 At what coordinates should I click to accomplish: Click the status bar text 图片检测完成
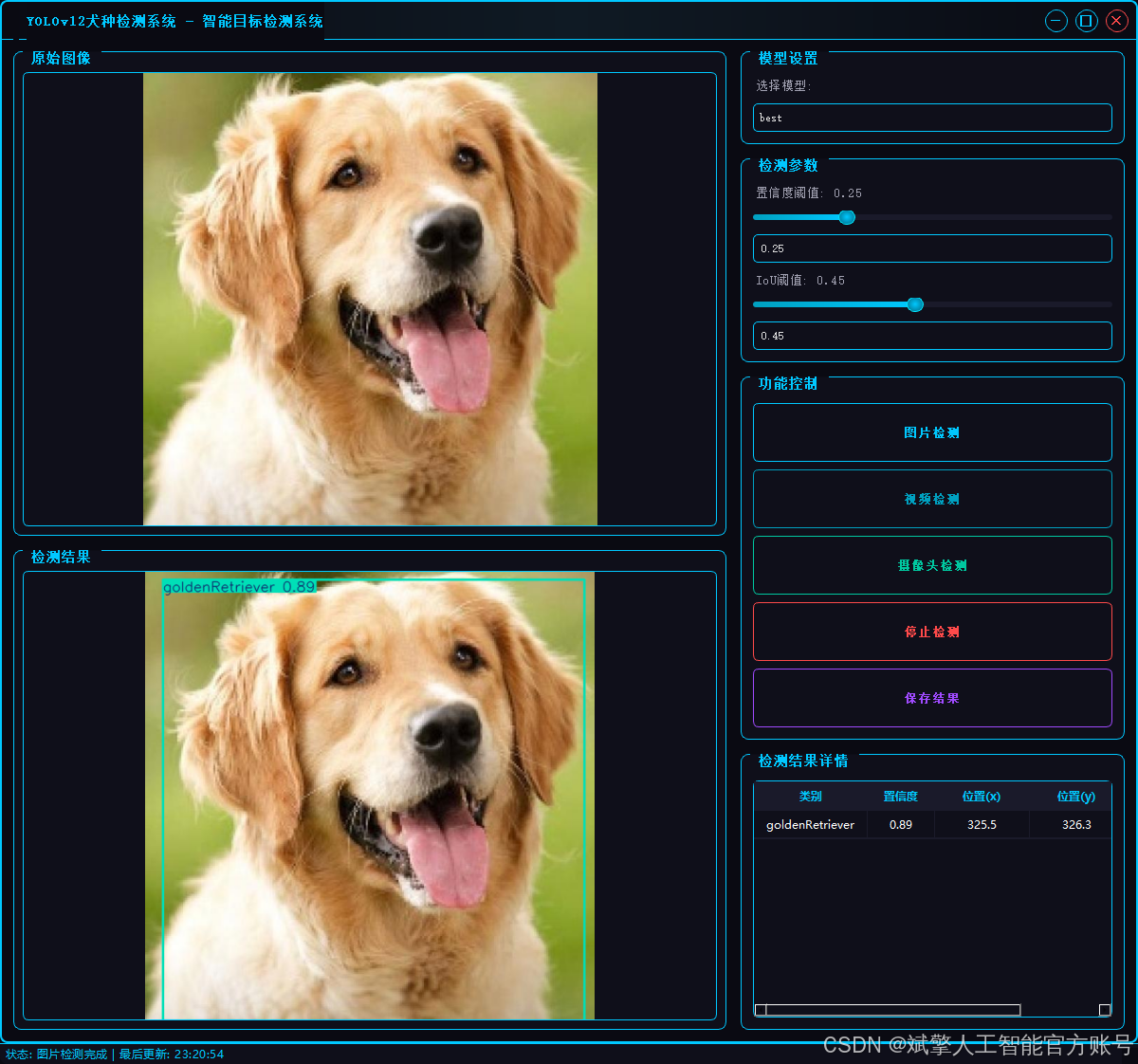72,1055
